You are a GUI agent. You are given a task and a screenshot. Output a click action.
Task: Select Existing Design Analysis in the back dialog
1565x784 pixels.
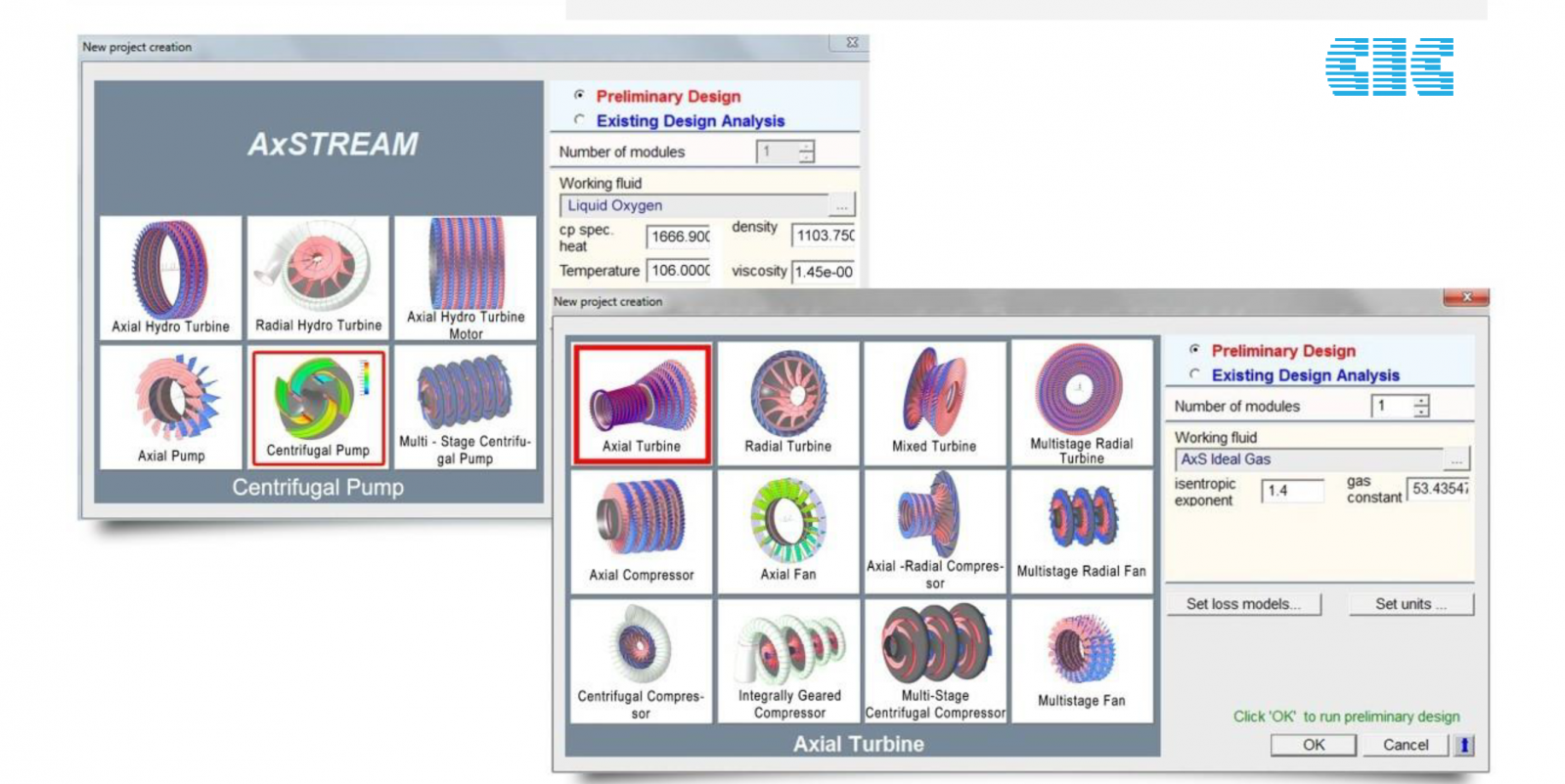tap(579, 120)
